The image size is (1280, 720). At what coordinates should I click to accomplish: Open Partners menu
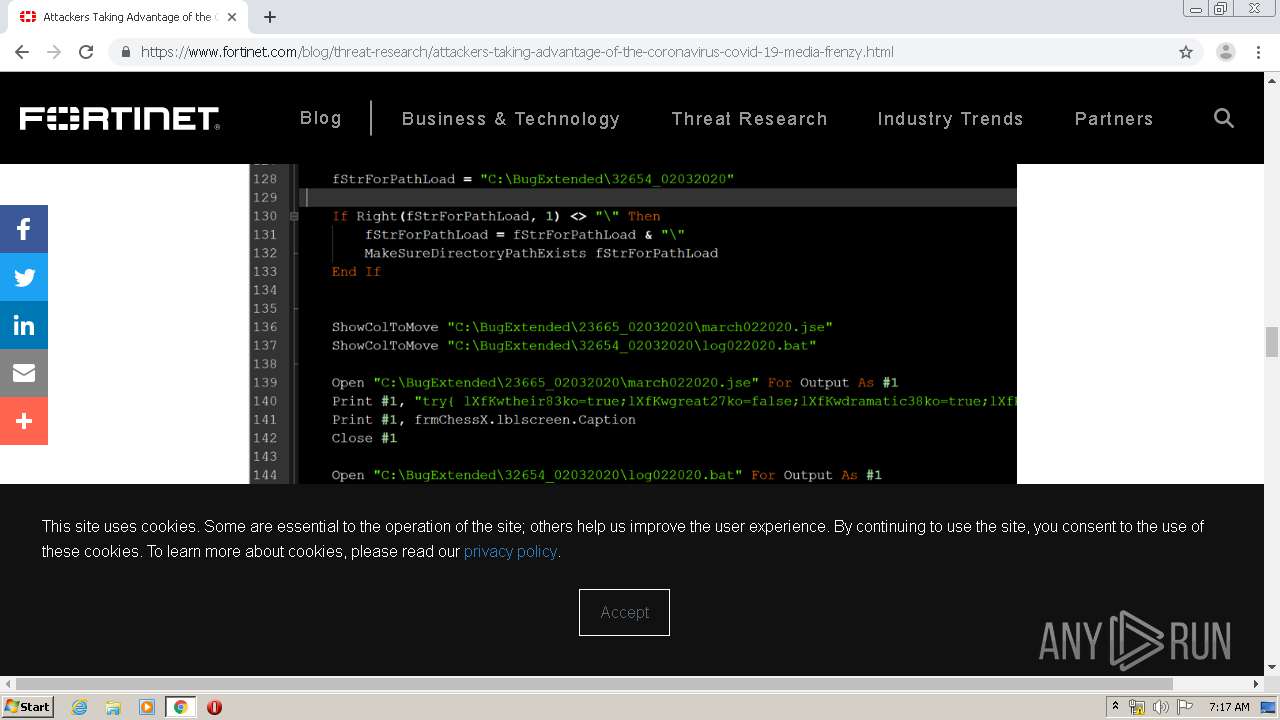coord(1114,119)
